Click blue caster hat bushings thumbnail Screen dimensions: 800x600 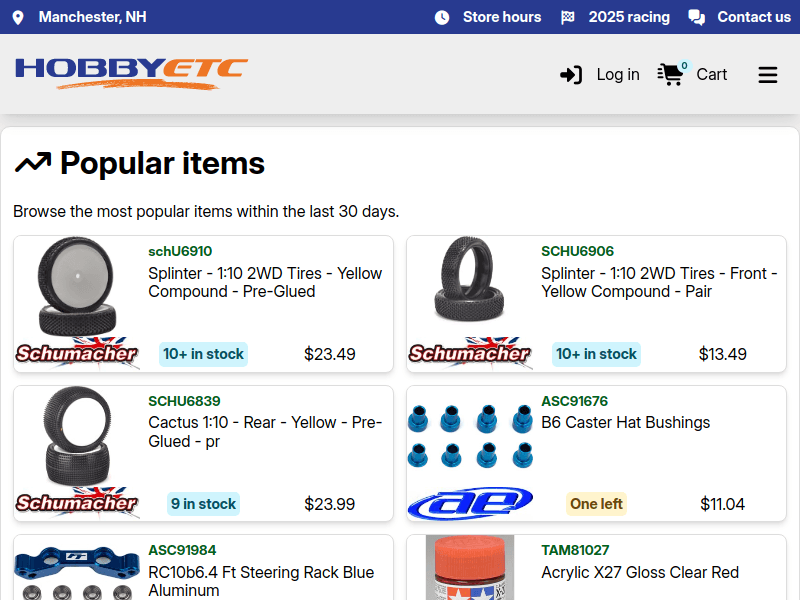click(x=470, y=437)
